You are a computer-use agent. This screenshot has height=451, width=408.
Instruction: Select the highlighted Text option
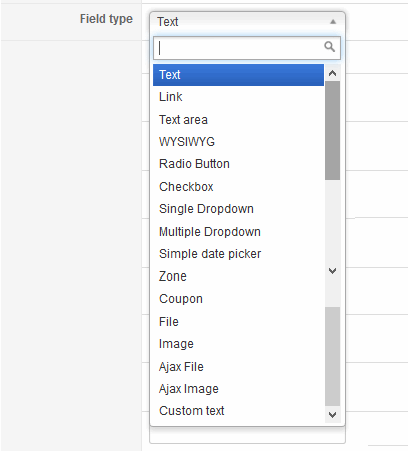tap(238, 75)
